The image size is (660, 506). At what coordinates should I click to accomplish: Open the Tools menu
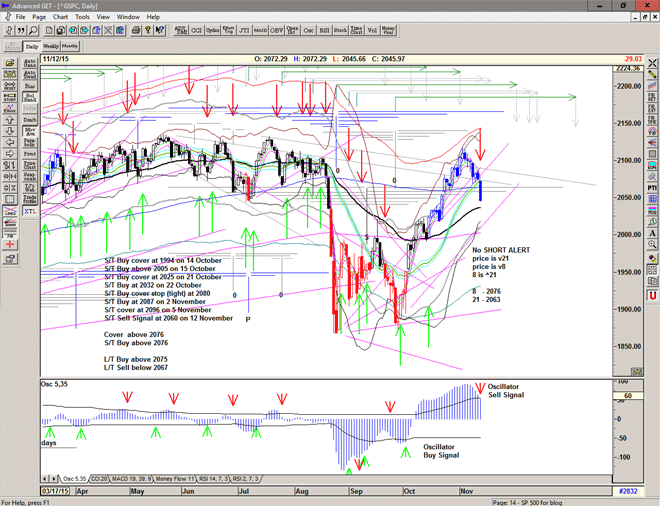coord(82,17)
